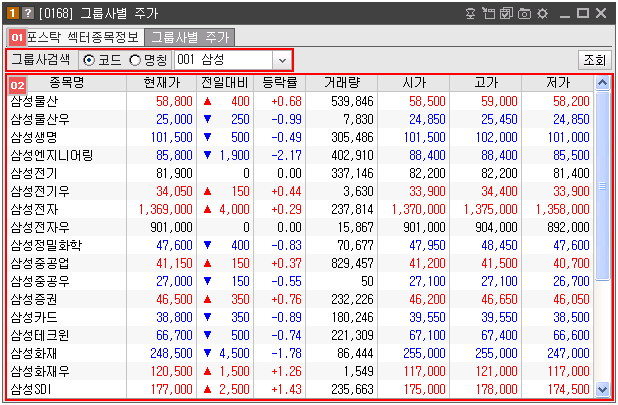
Task: Select the 삼성전기우 row
Action: tap(301, 191)
